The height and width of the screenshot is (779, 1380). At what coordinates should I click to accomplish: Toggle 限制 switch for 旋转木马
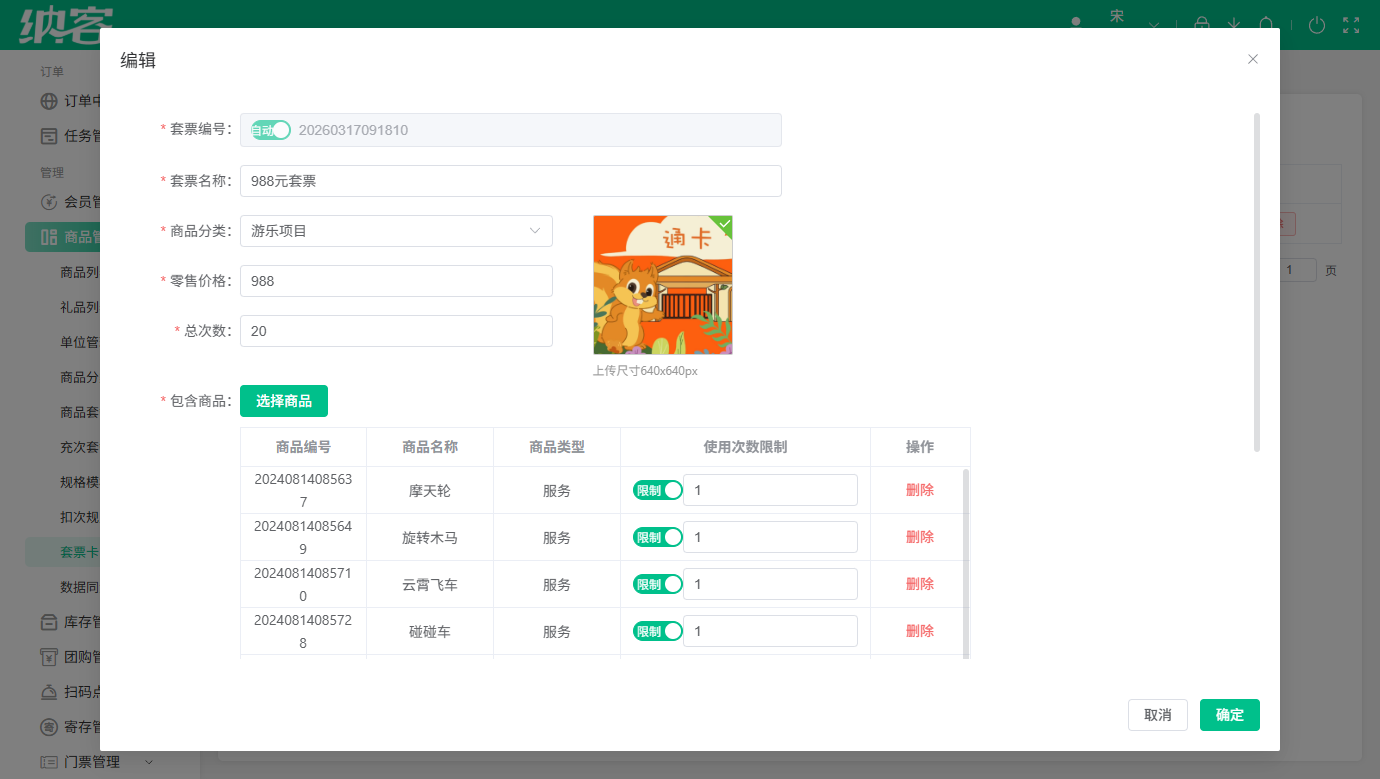tap(658, 537)
